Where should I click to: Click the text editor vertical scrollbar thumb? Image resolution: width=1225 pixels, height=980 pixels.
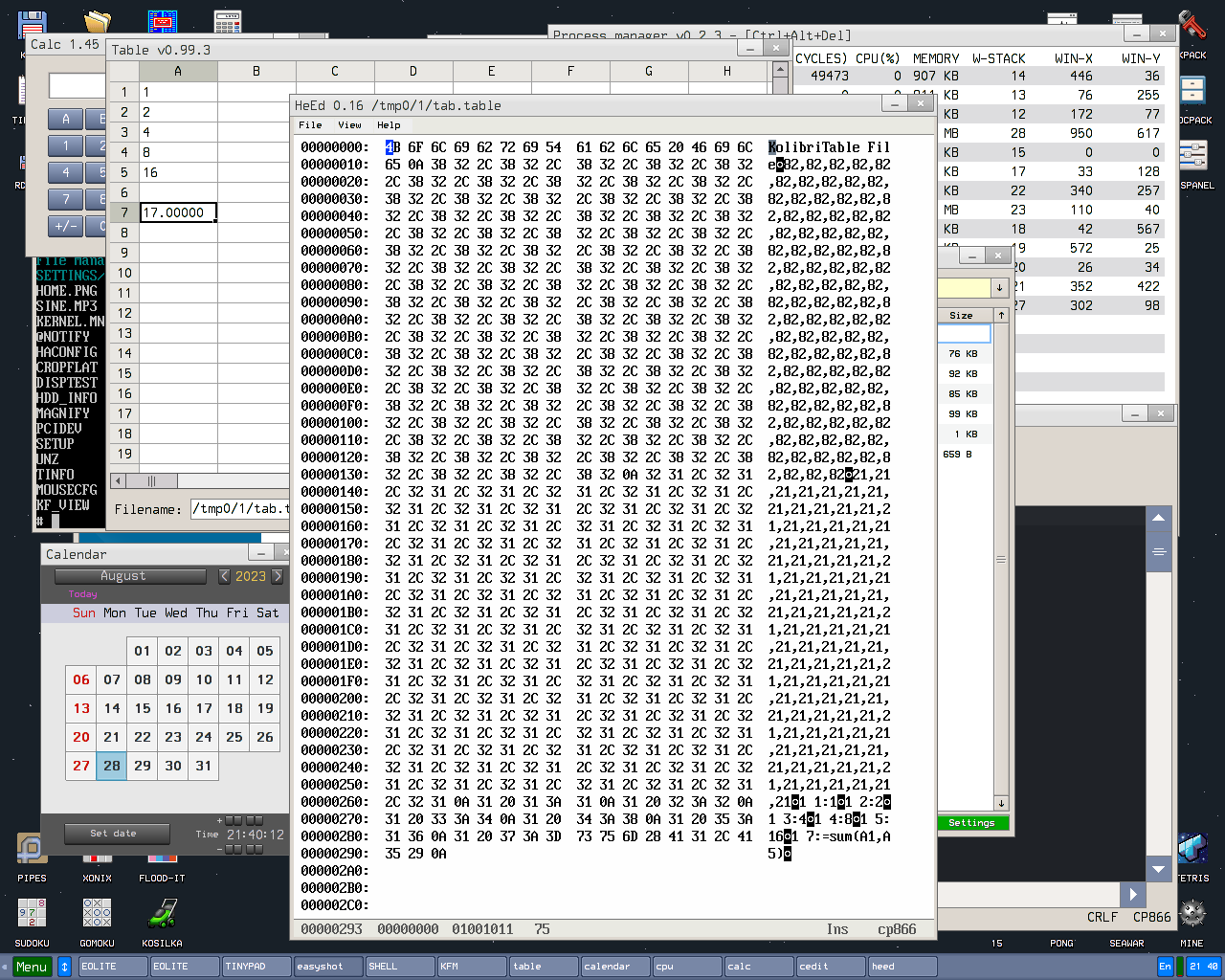1159,552
